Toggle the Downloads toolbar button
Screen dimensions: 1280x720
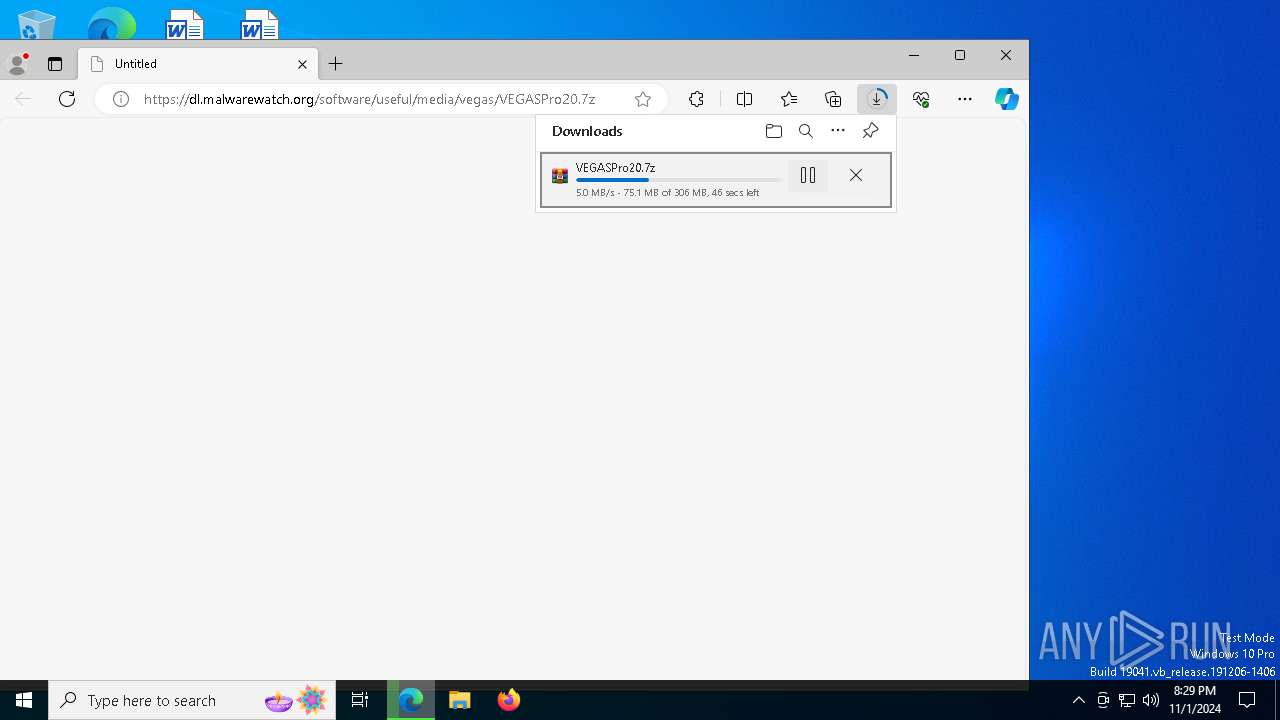tap(877, 99)
